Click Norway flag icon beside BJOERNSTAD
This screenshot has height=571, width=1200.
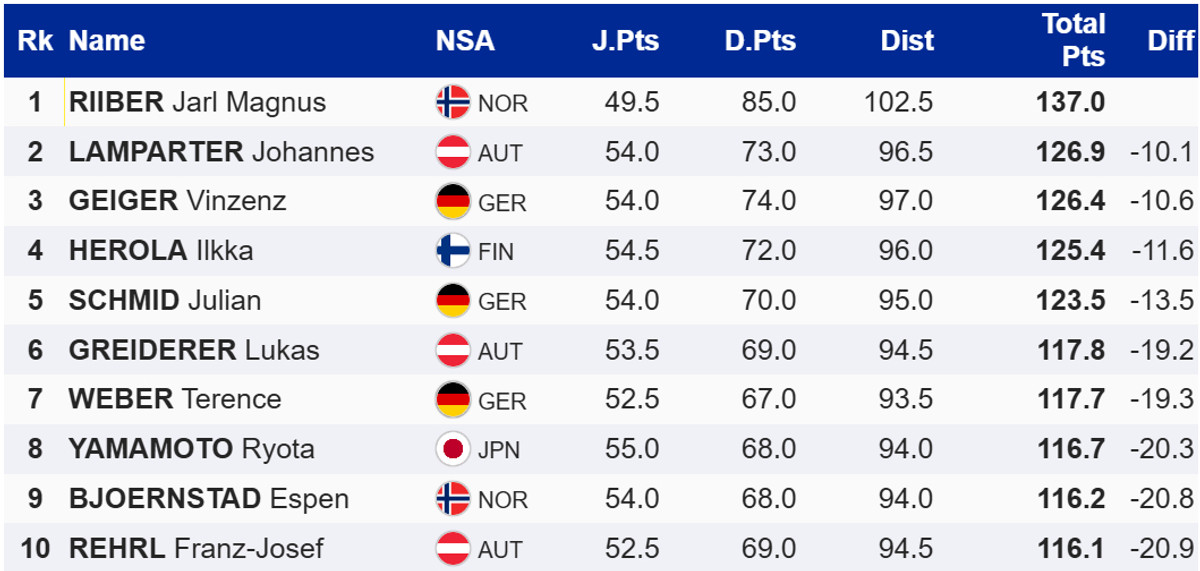[453, 498]
